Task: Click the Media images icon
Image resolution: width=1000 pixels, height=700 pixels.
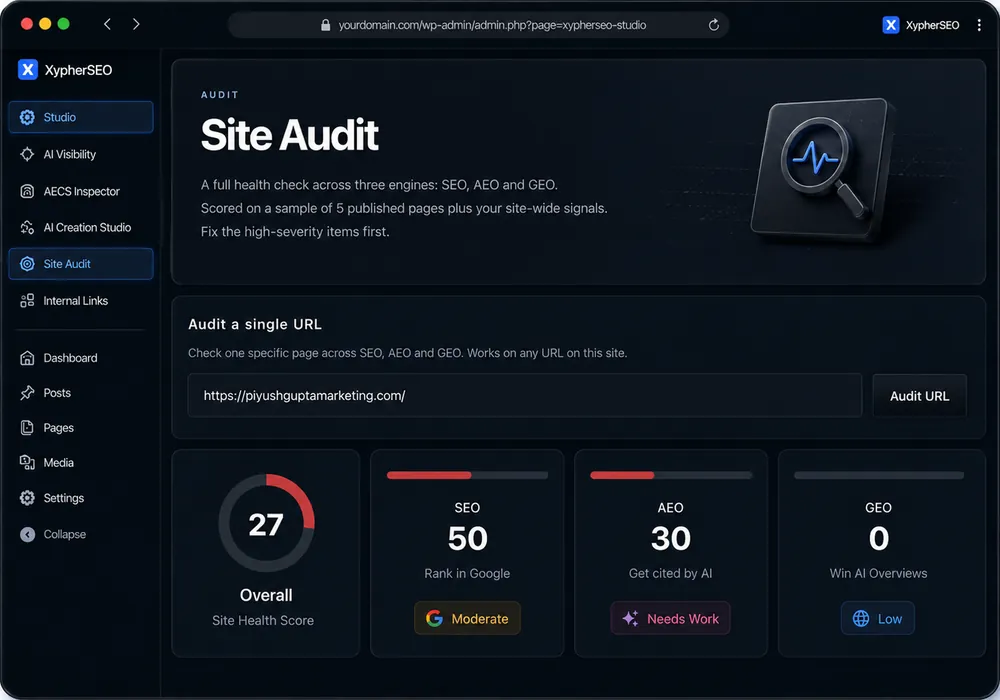Action: coord(27,463)
